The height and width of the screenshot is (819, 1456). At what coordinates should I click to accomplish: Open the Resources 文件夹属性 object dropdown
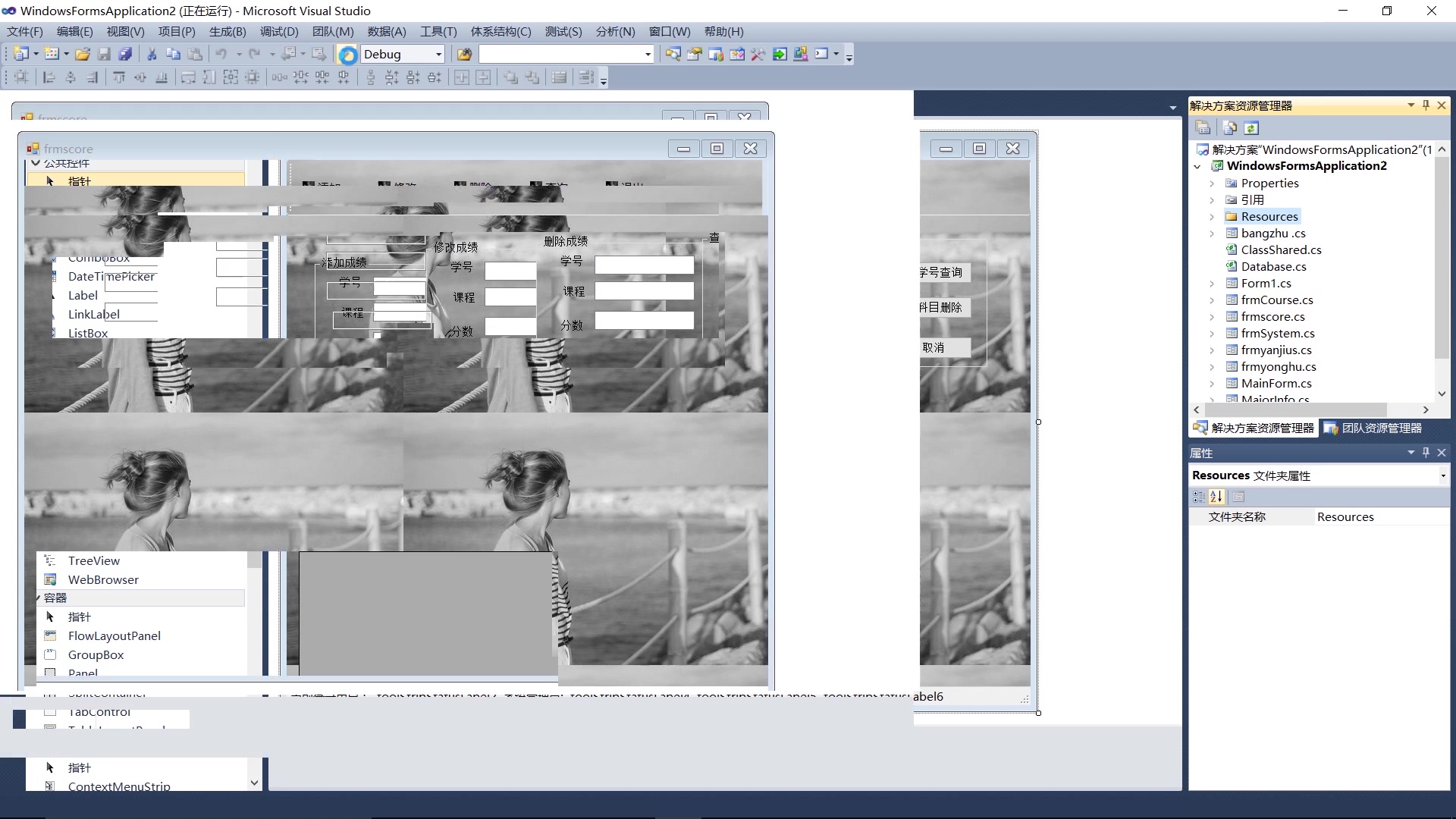click(1442, 475)
